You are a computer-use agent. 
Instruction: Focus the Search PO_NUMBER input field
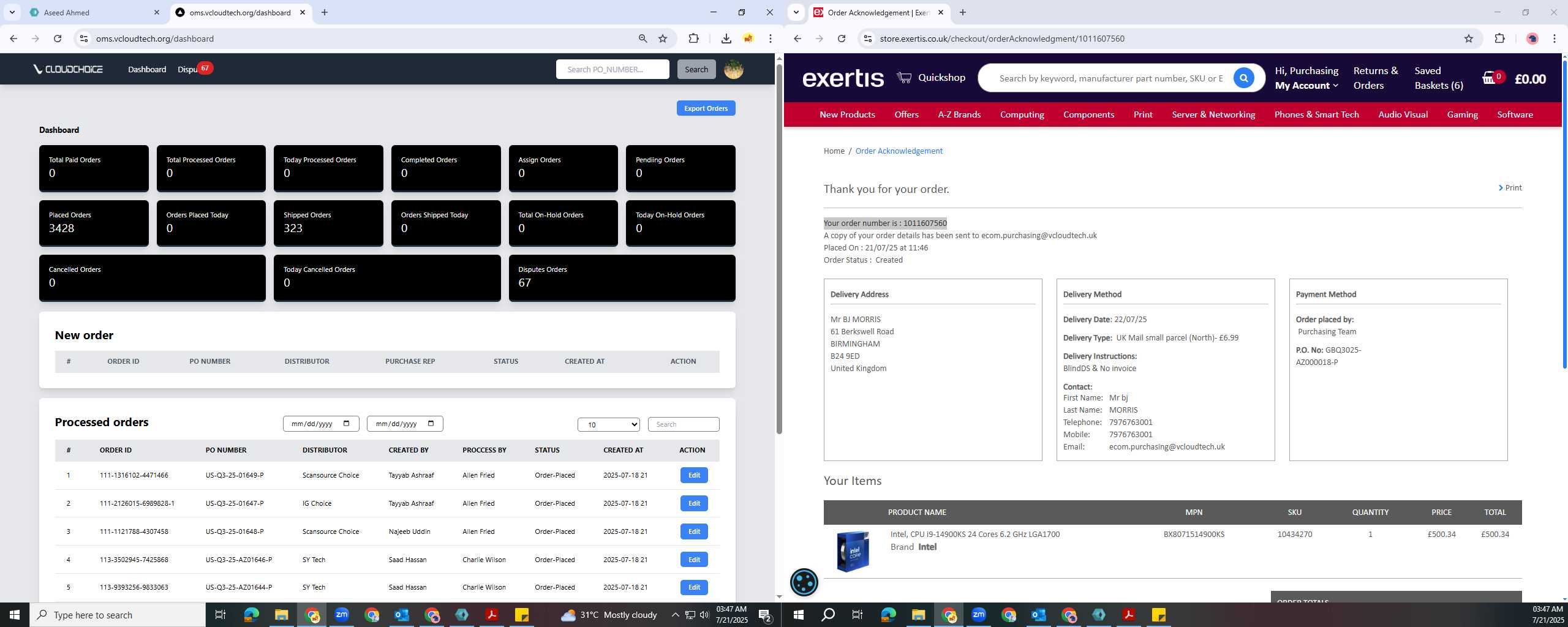click(612, 69)
